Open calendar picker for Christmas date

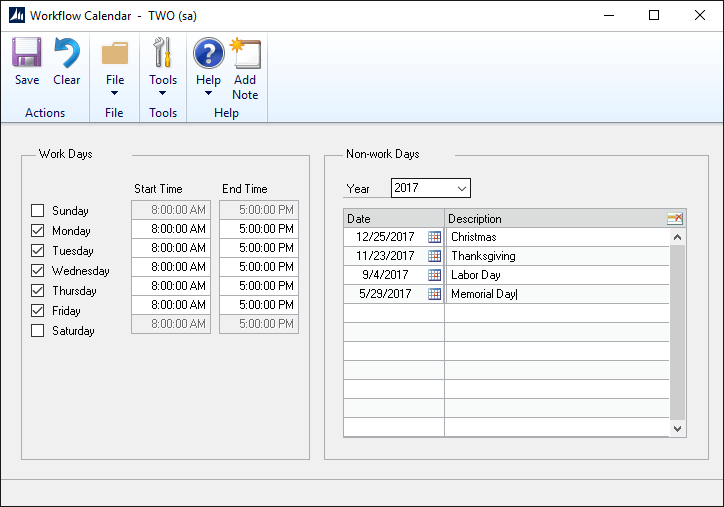(434, 237)
